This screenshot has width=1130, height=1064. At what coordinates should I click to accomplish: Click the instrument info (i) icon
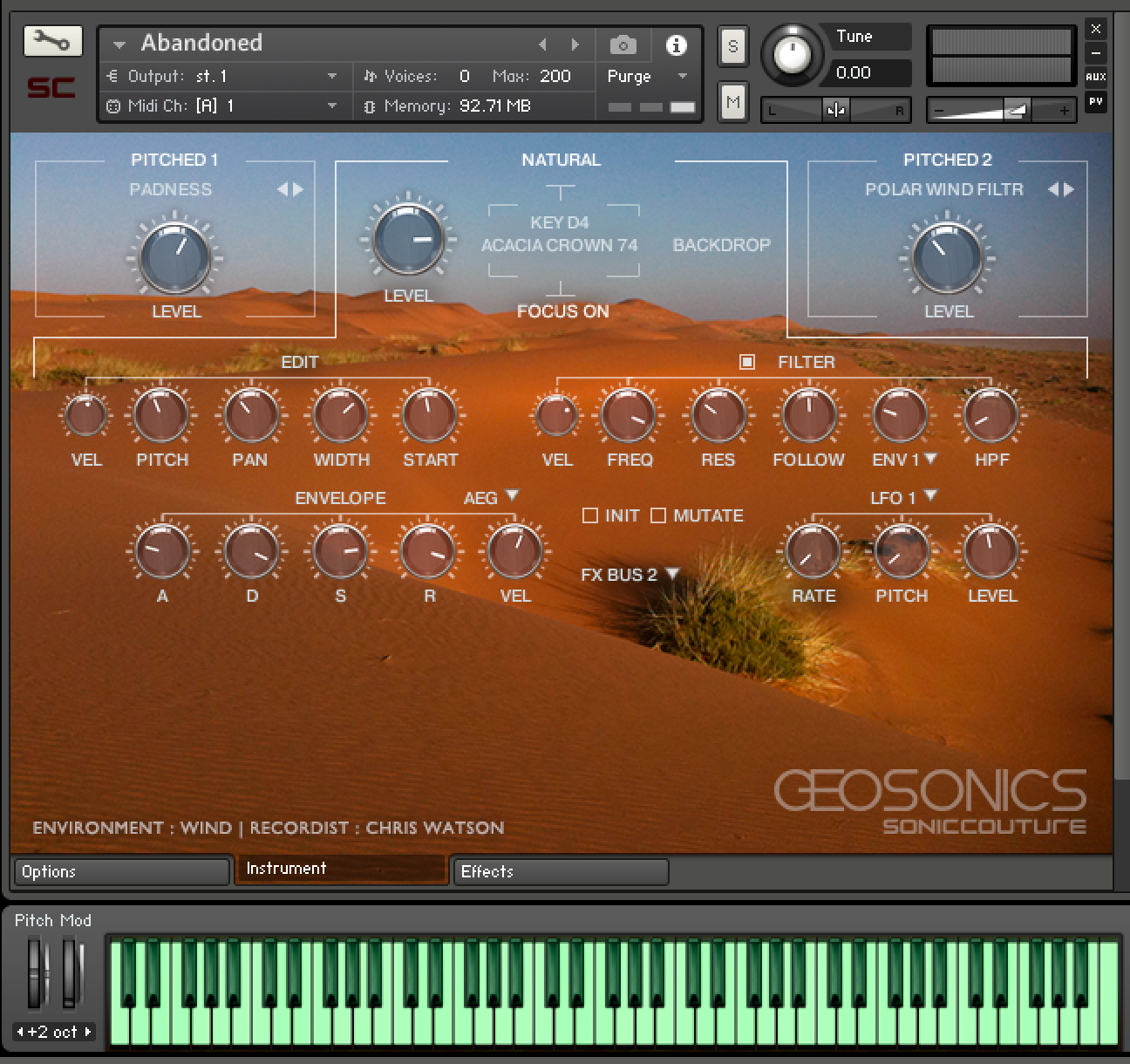click(x=677, y=44)
